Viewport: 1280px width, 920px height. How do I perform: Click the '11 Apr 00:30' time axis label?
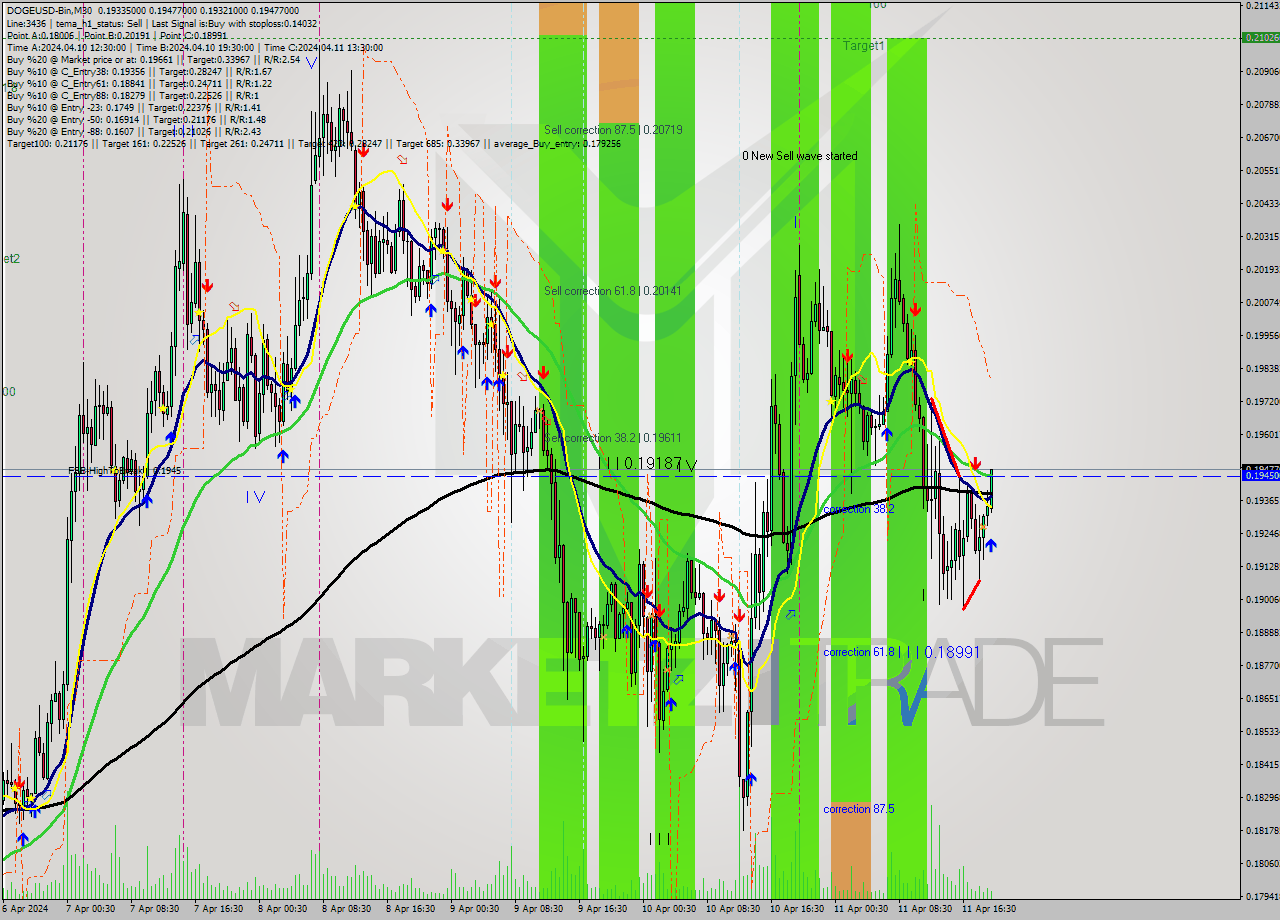pos(860,909)
